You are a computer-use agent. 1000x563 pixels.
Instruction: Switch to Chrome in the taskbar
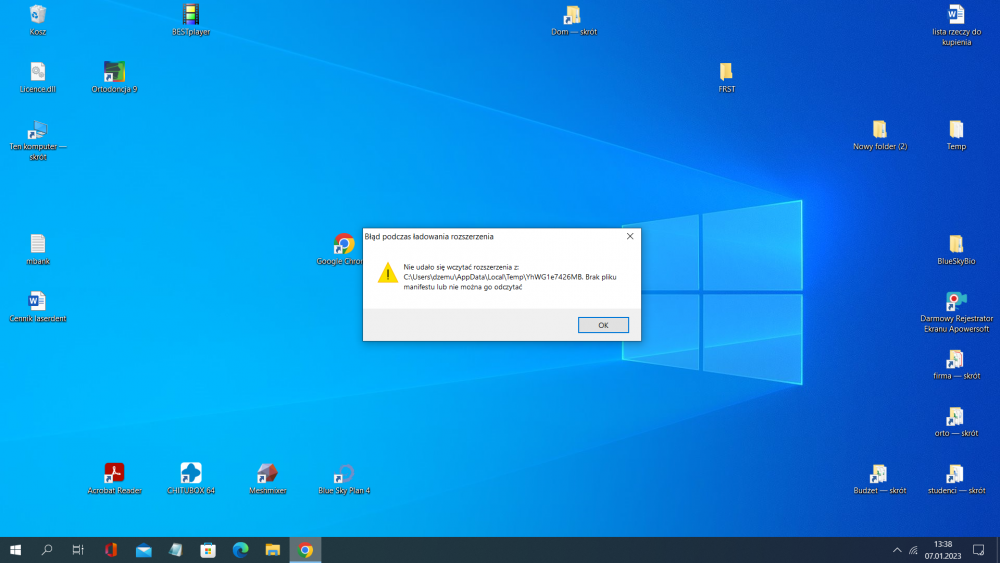coord(305,550)
